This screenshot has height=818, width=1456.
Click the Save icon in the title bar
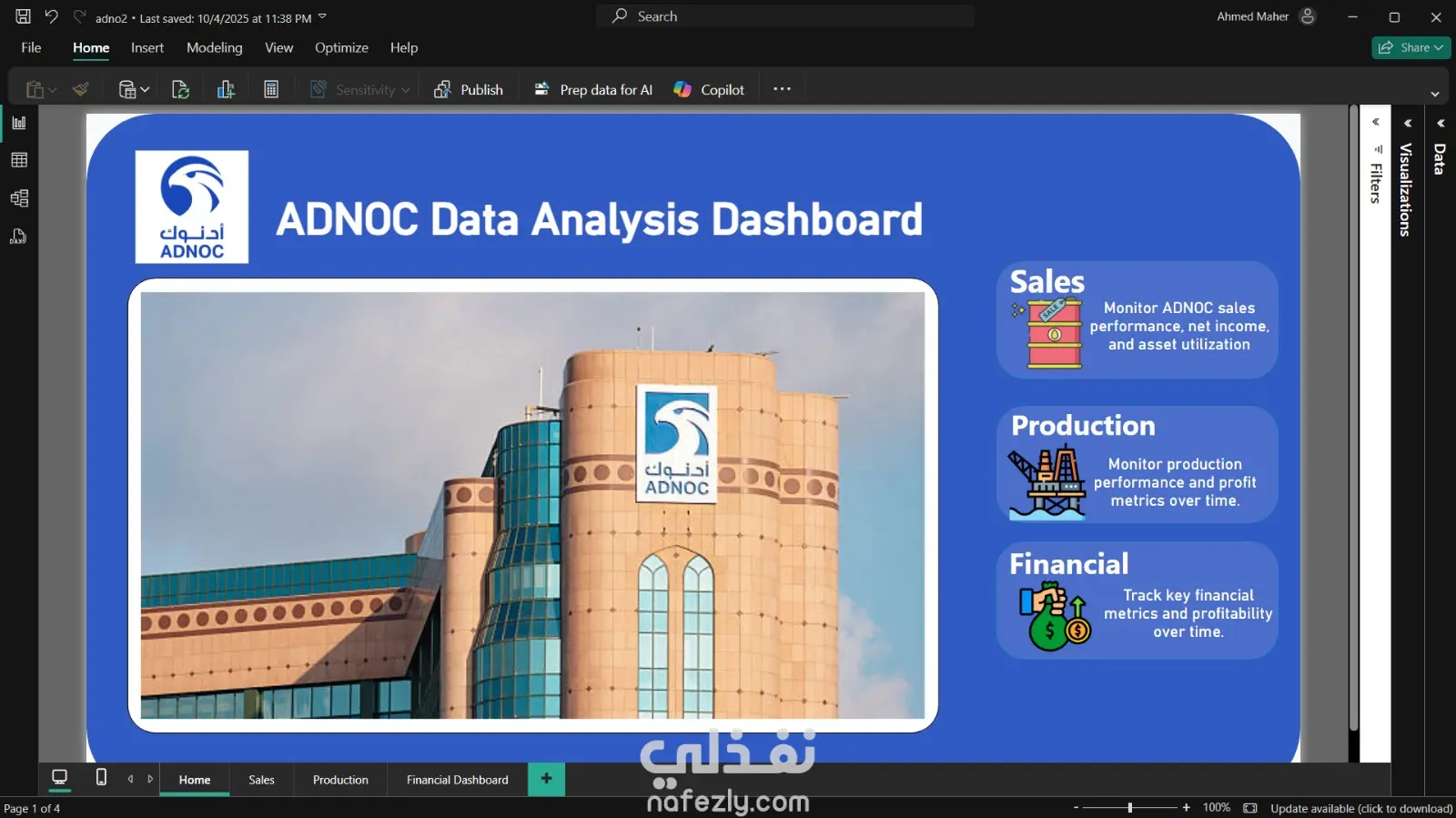pyautogui.click(x=23, y=16)
